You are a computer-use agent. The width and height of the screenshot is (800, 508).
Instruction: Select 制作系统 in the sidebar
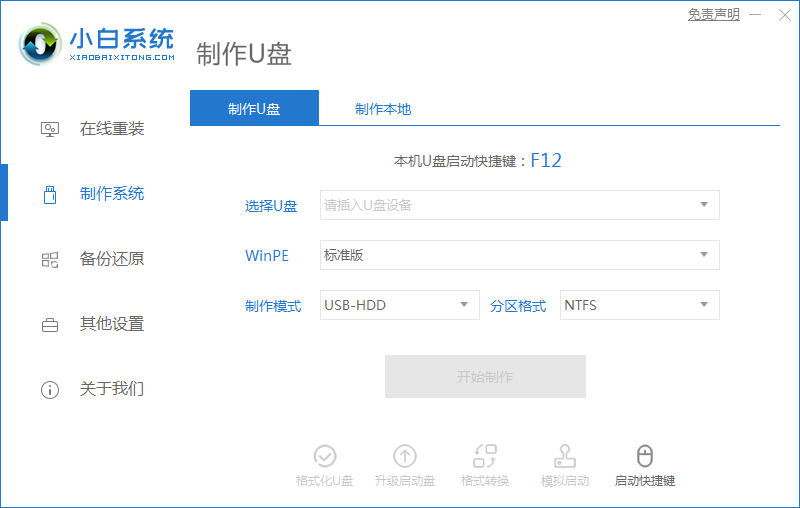112,194
